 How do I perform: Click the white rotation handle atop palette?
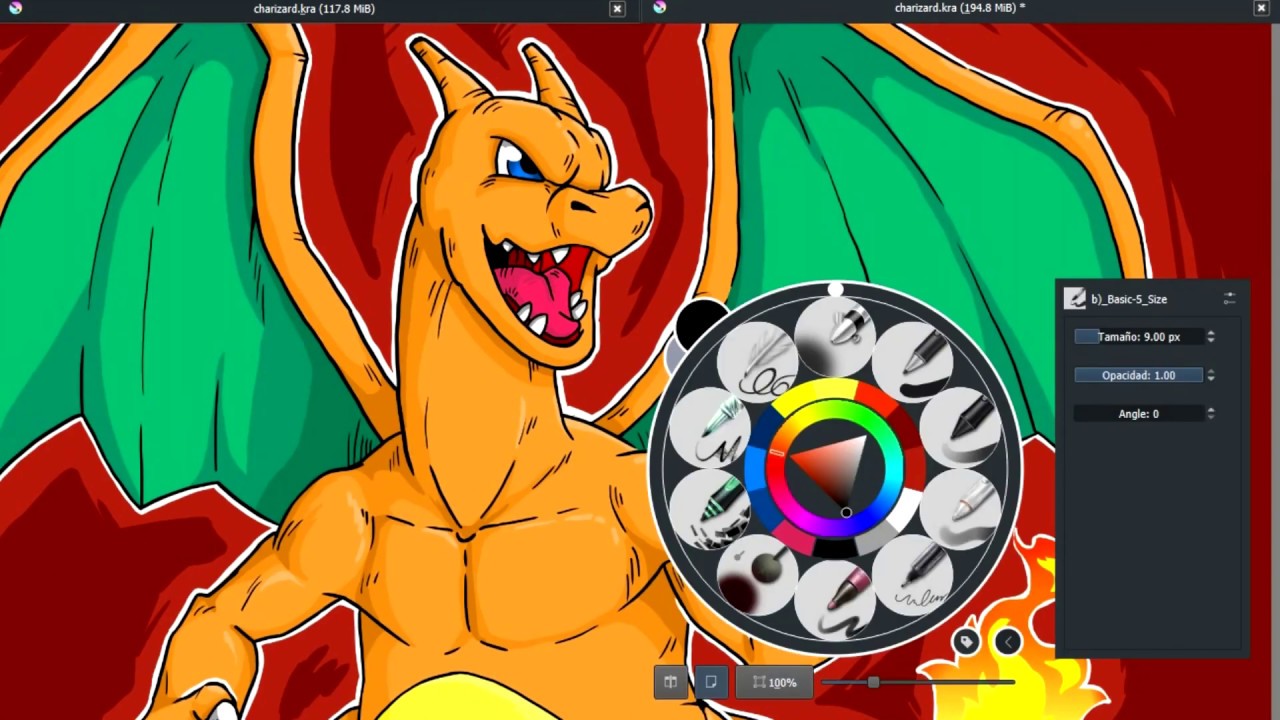click(835, 290)
